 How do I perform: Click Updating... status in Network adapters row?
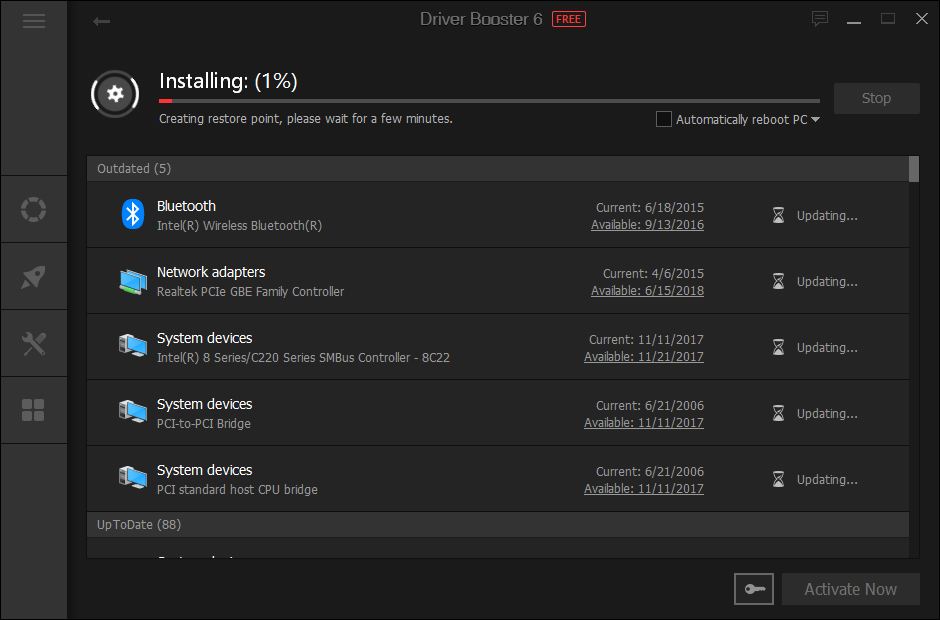827,282
